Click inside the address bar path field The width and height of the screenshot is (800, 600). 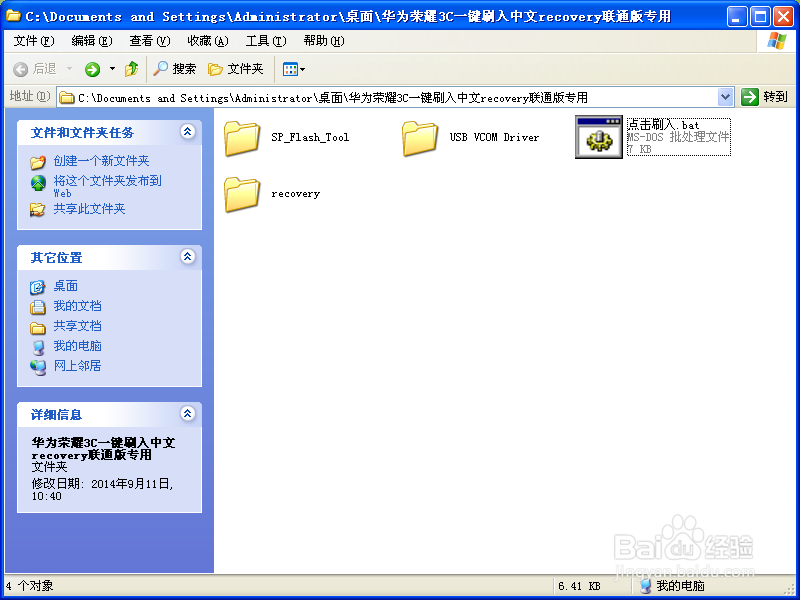click(x=400, y=97)
